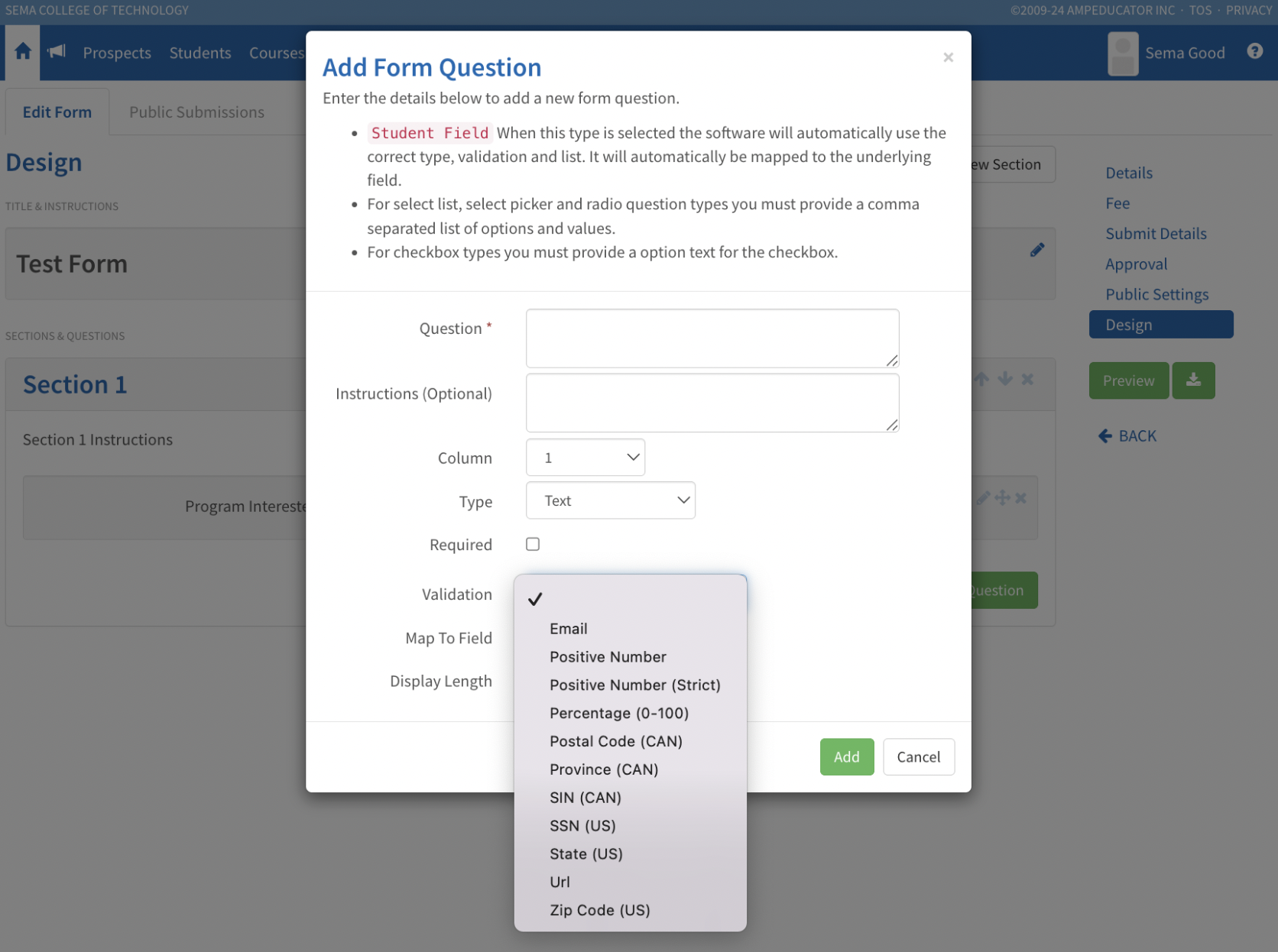The height and width of the screenshot is (952, 1278).
Task: Click the user avatar icon
Action: 1122,53
